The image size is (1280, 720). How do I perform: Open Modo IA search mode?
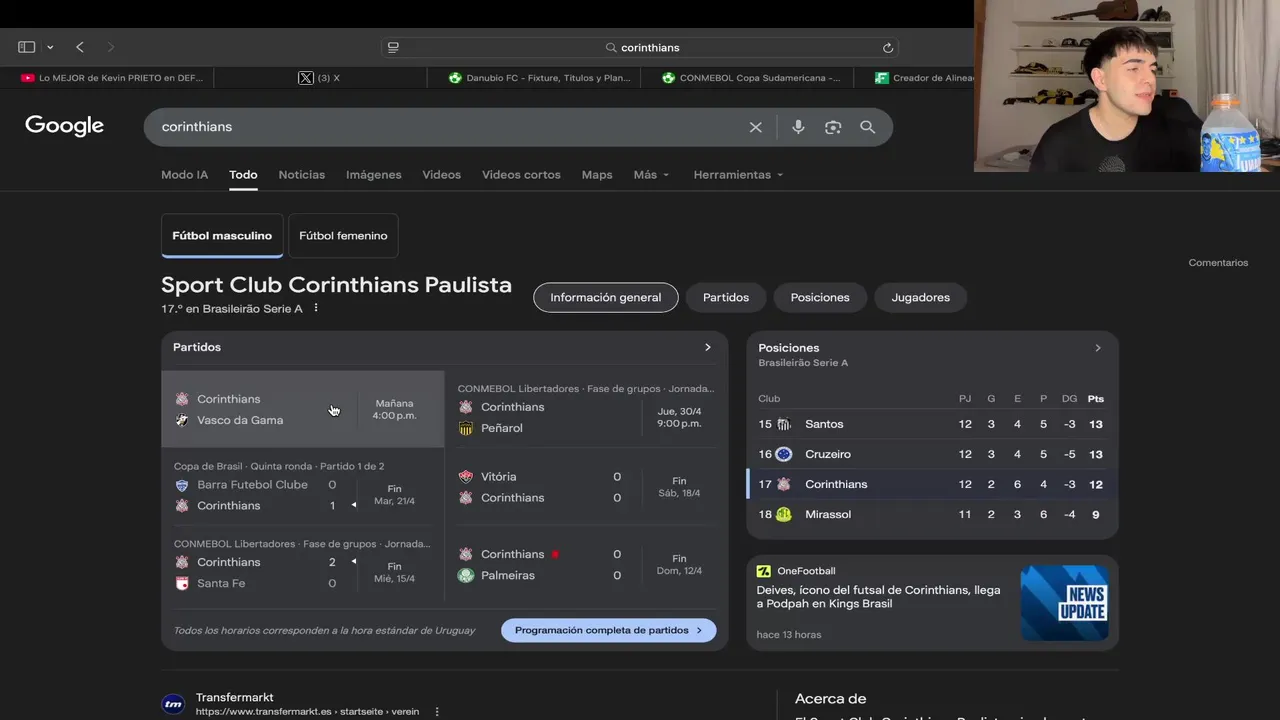click(x=184, y=174)
